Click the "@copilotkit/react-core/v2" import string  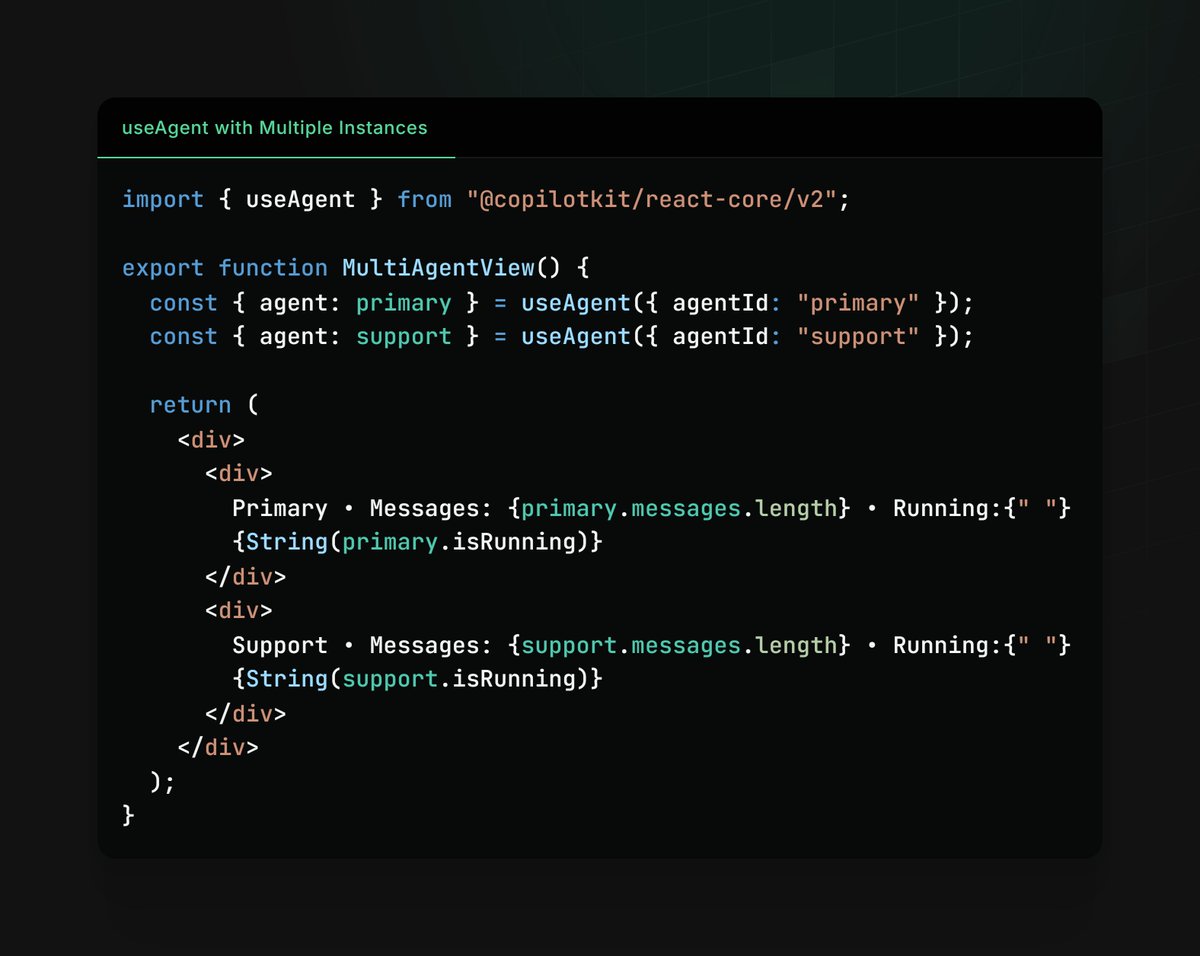[x=652, y=199]
